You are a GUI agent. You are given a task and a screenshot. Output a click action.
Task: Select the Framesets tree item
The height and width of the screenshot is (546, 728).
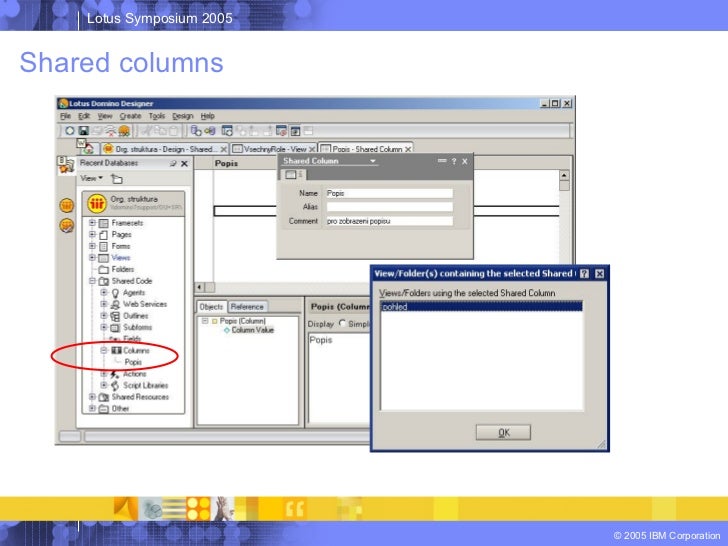[127, 223]
